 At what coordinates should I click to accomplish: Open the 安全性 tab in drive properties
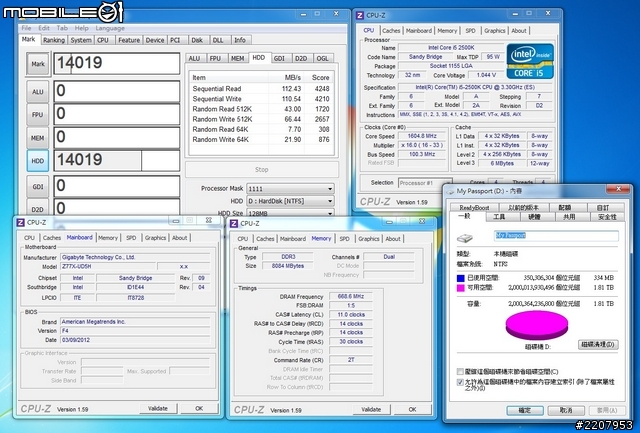tap(607, 217)
